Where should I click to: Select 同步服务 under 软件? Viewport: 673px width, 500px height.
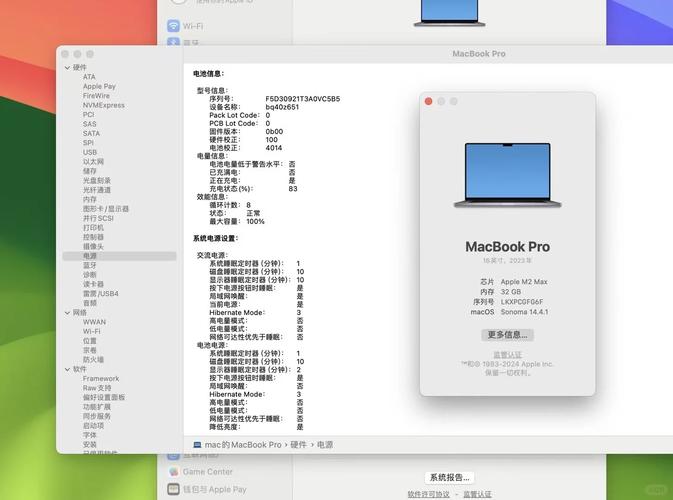tap(97, 416)
